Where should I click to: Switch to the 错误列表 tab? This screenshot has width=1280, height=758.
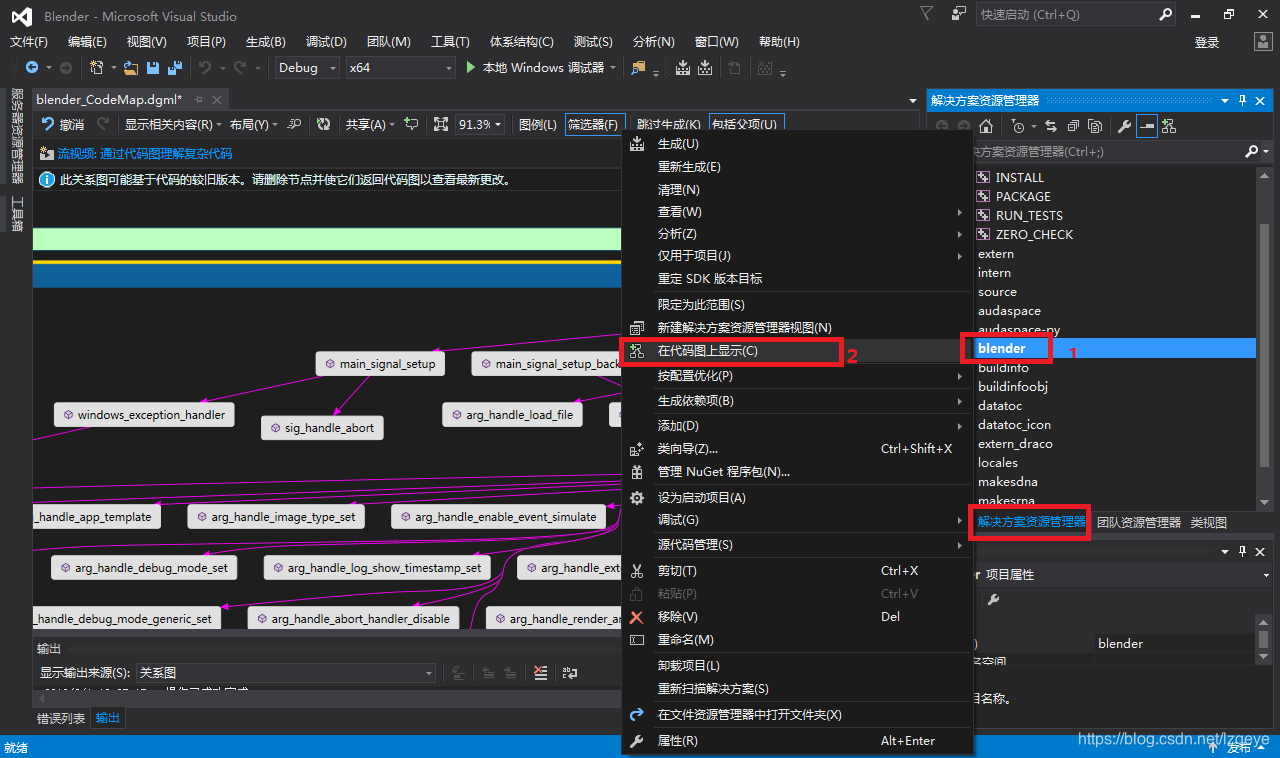click(x=61, y=718)
